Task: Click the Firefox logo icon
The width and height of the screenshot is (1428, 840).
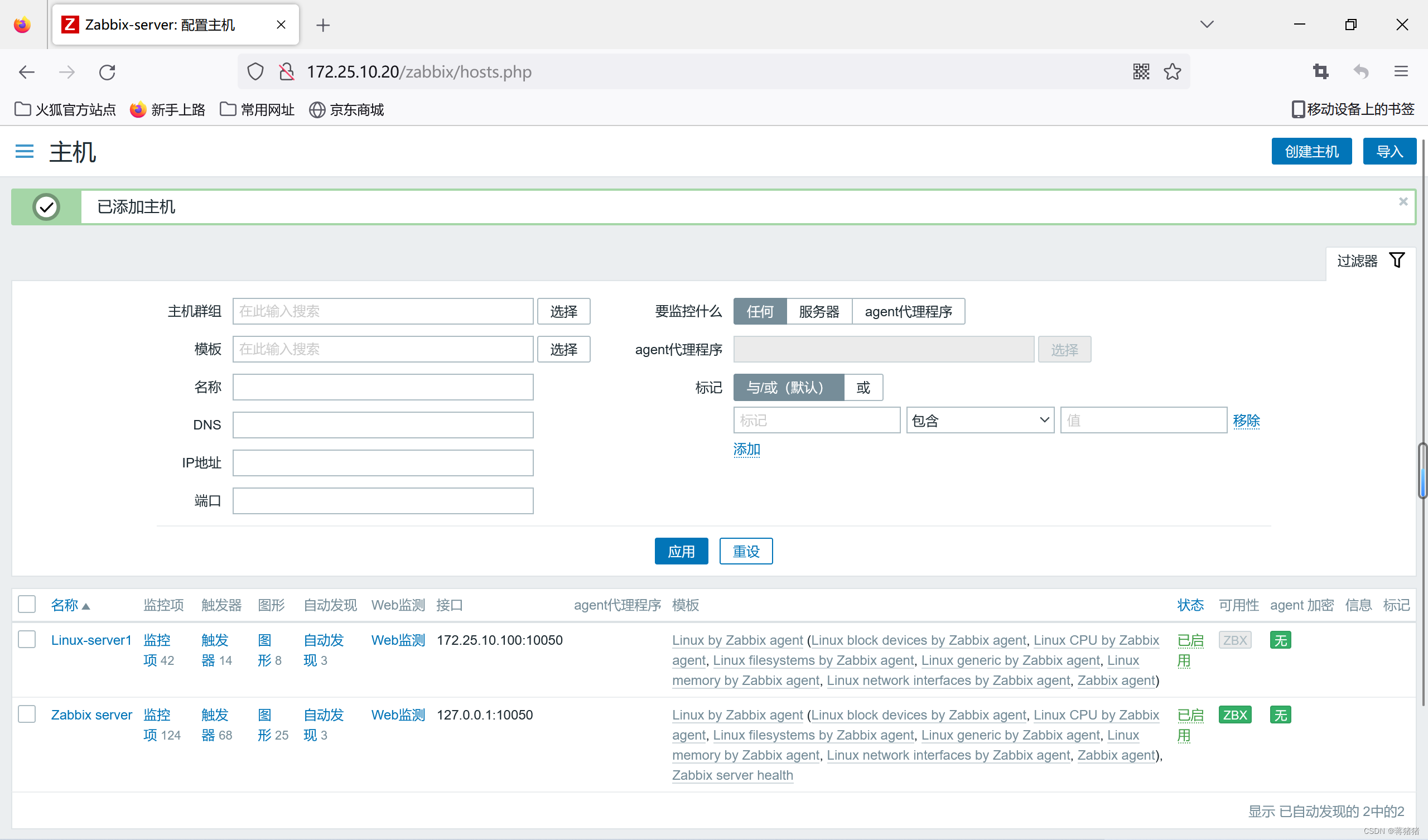Action: click(x=22, y=25)
